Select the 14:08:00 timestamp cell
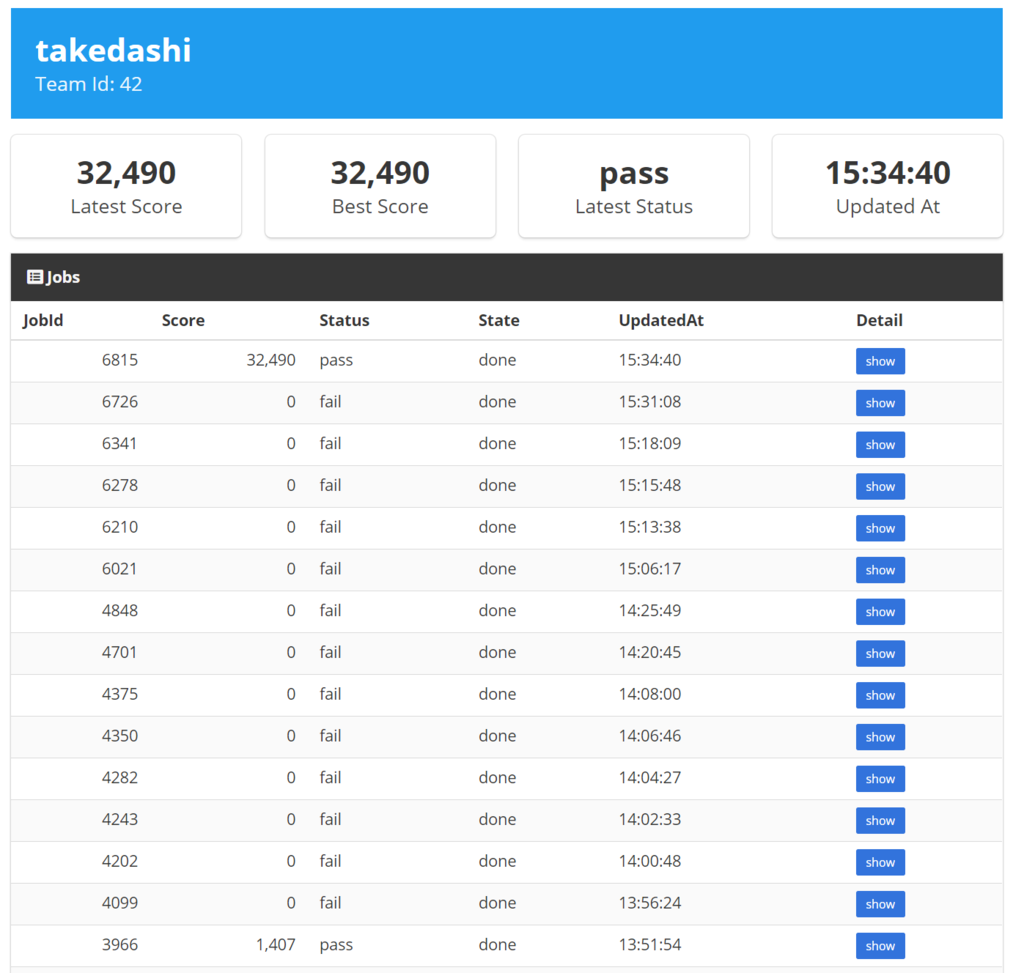The image size is (1024, 973). 650,694
